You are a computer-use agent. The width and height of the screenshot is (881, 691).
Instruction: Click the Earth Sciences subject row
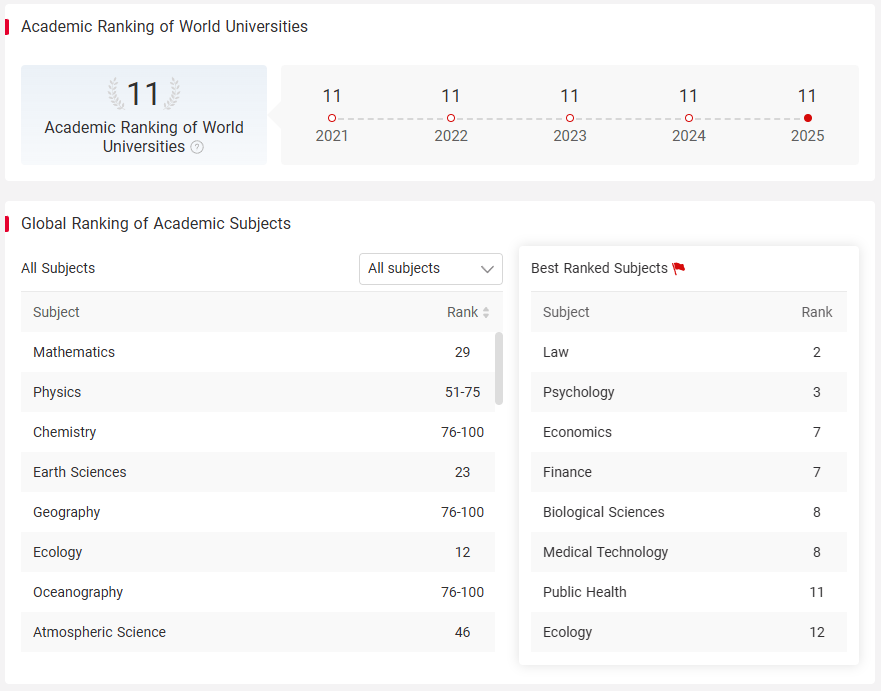point(258,472)
